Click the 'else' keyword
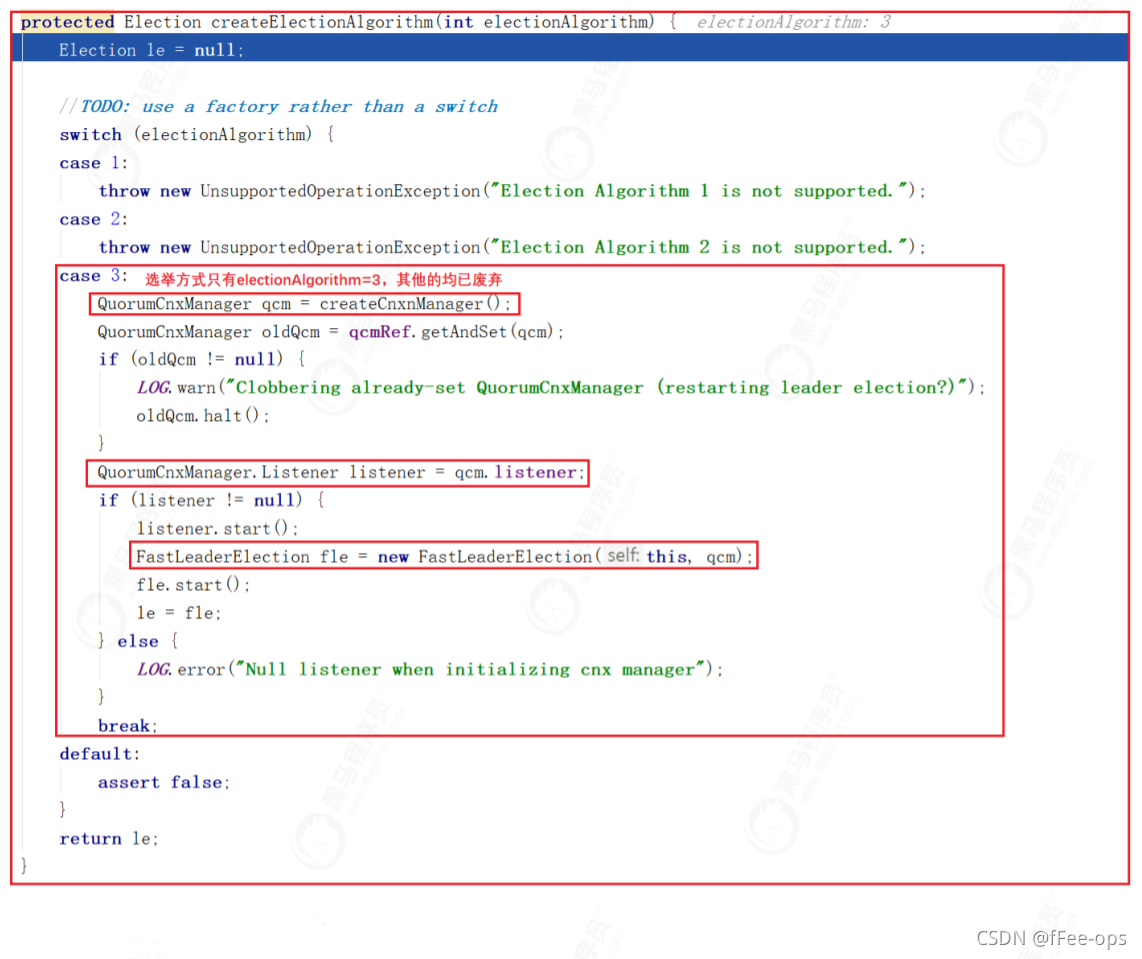Image resolution: width=1142 pixels, height=959 pixels. (138, 642)
